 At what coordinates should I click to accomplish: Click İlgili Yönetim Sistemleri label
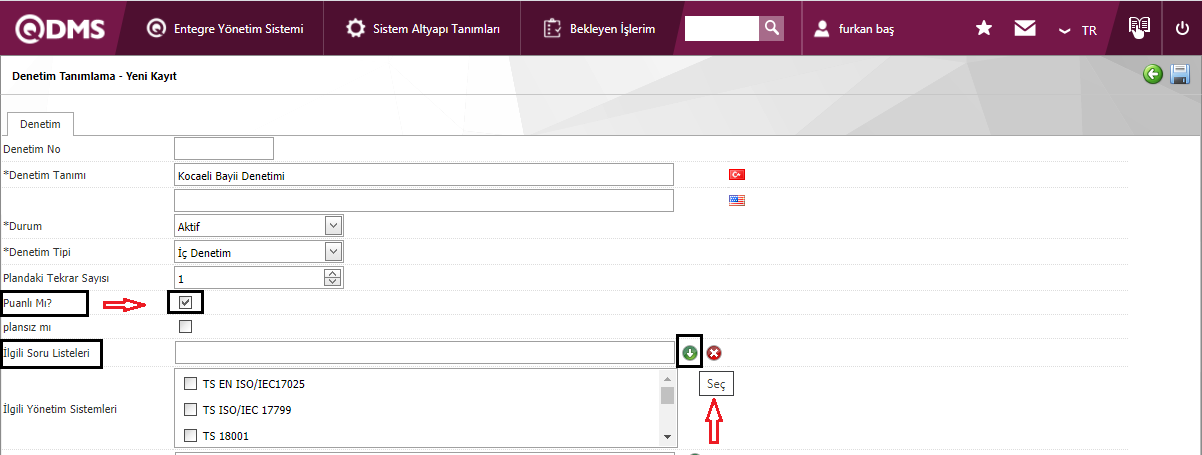click(x=60, y=409)
